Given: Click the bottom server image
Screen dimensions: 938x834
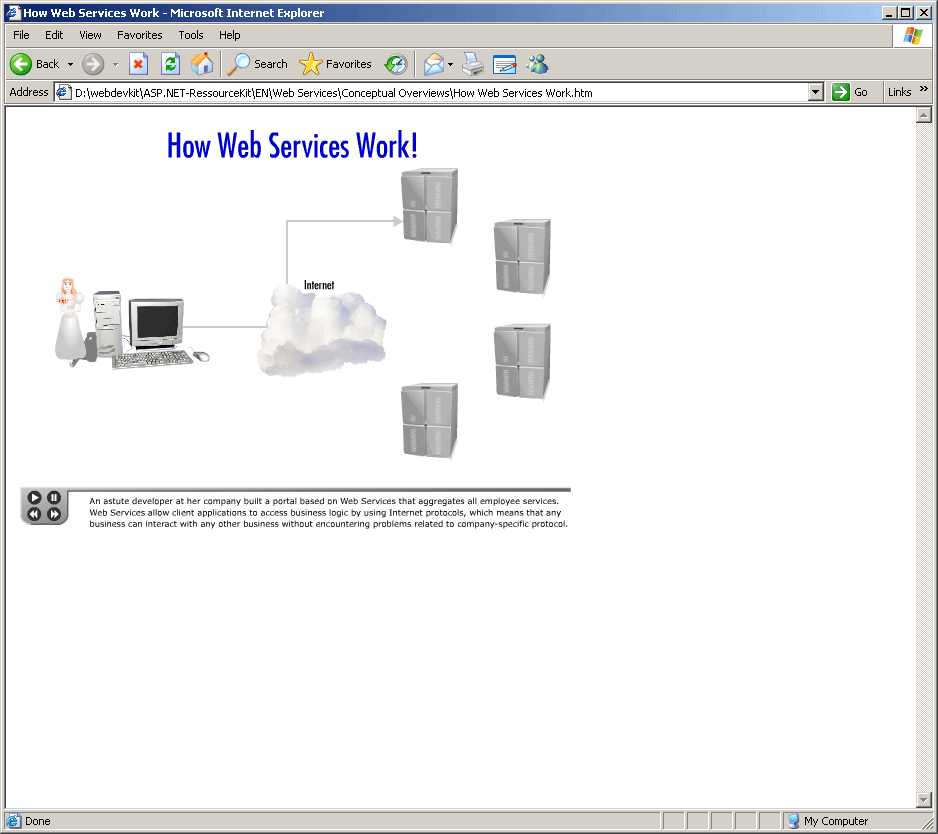Looking at the screenshot, I should pyautogui.click(x=430, y=421).
